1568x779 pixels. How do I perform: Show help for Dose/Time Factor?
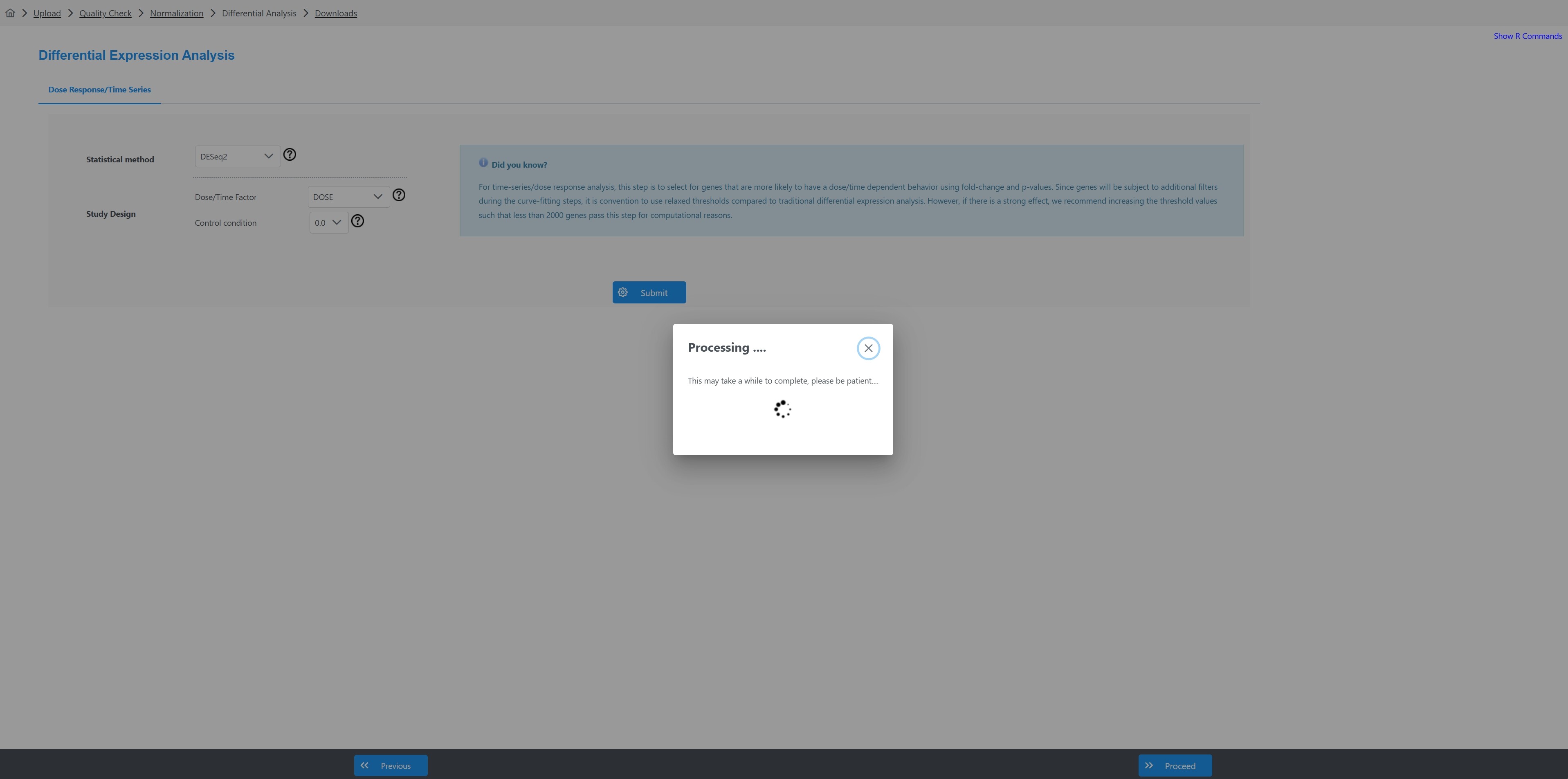(x=399, y=195)
